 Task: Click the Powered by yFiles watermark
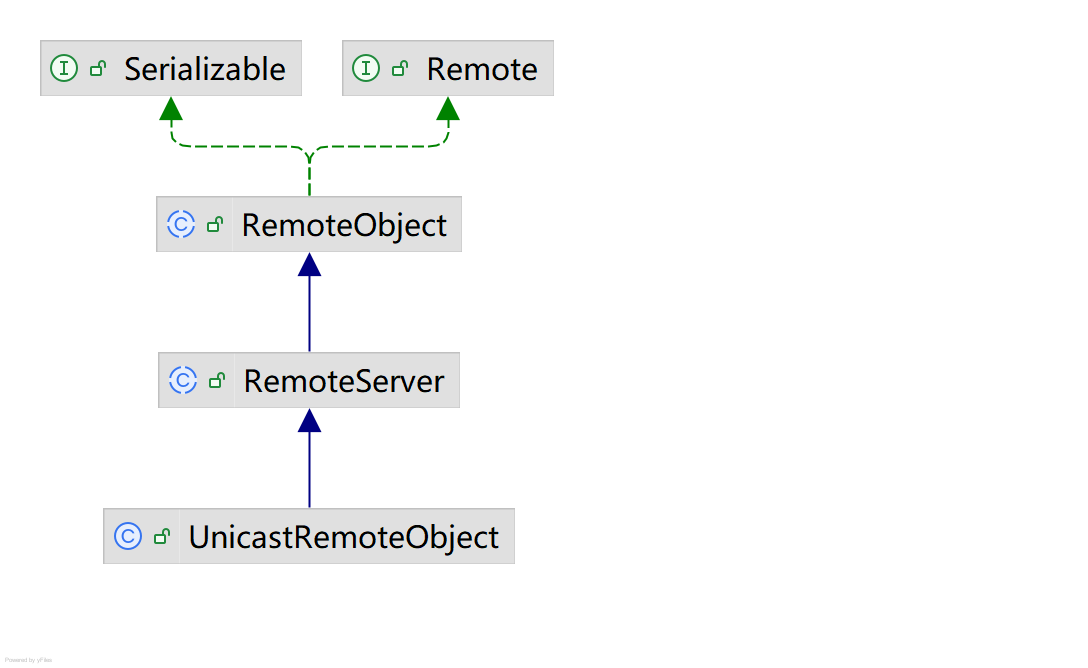click(x=28, y=660)
